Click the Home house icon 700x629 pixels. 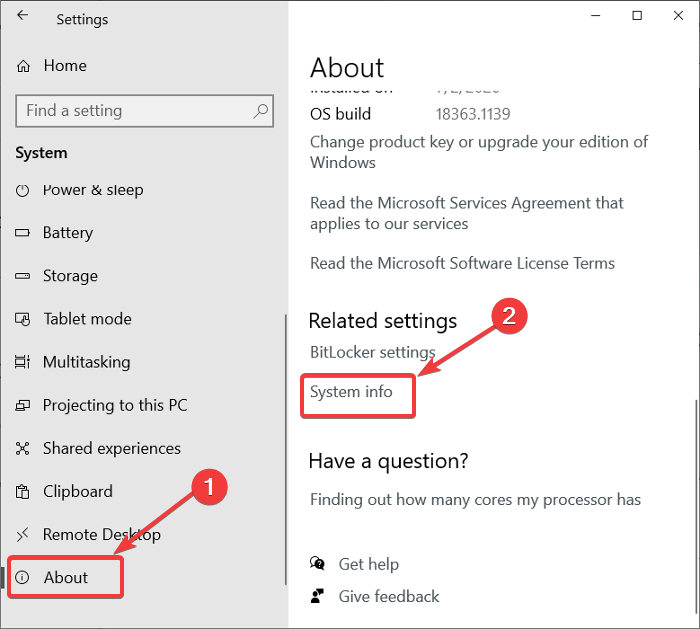point(23,67)
